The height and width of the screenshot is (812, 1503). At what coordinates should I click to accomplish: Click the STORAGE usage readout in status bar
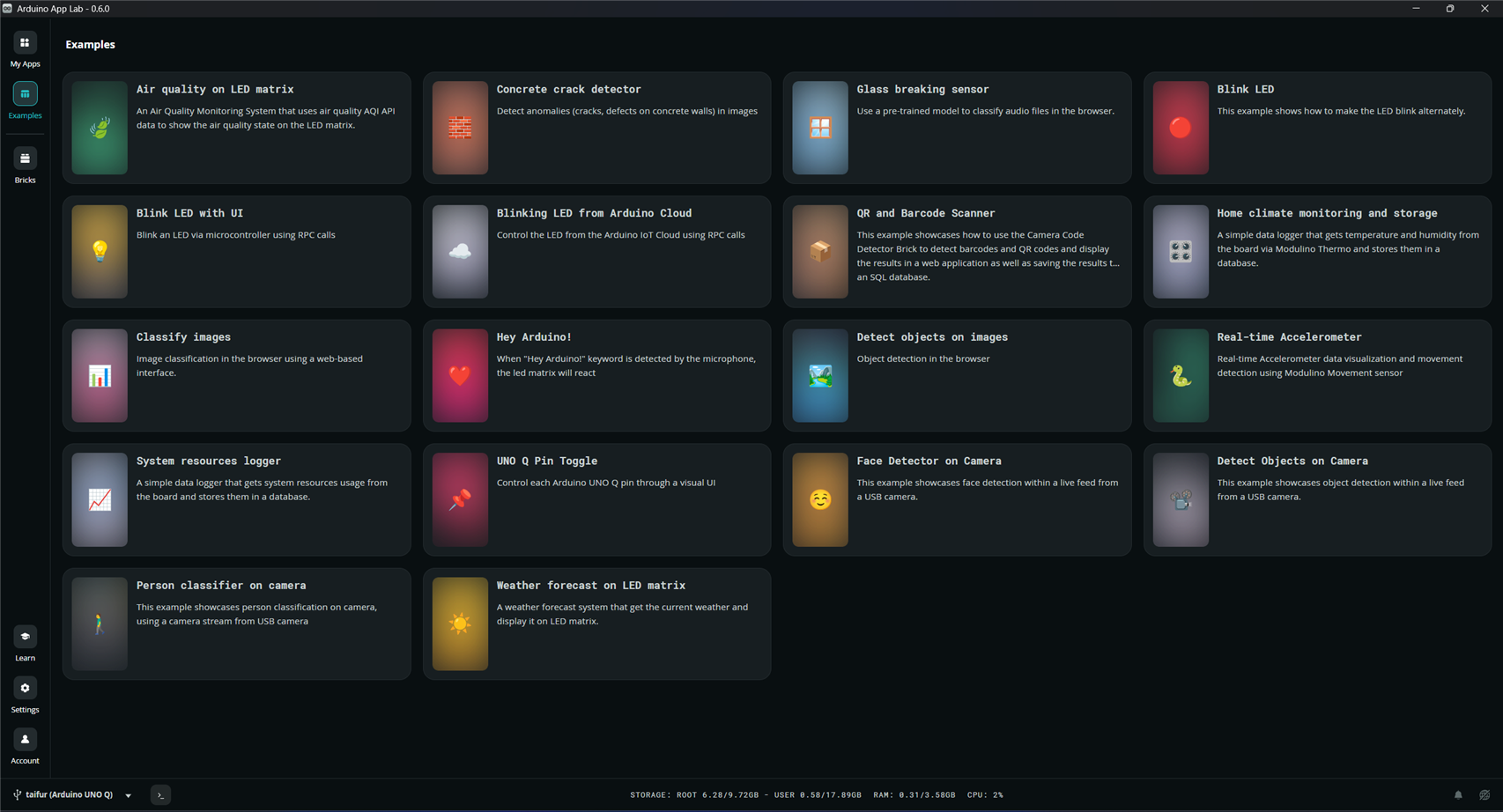coord(746,795)
